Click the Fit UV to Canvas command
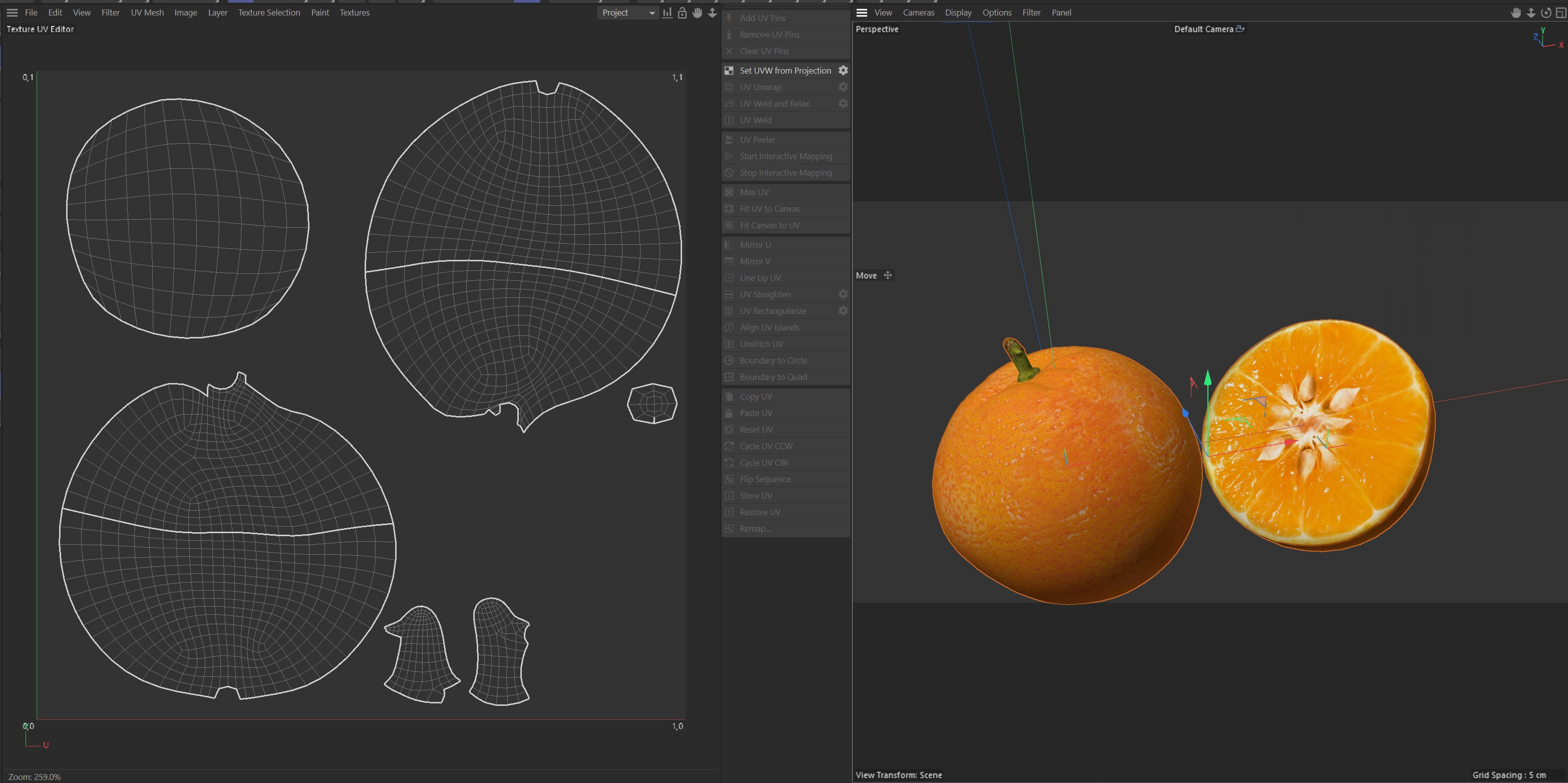 [769, 209]
